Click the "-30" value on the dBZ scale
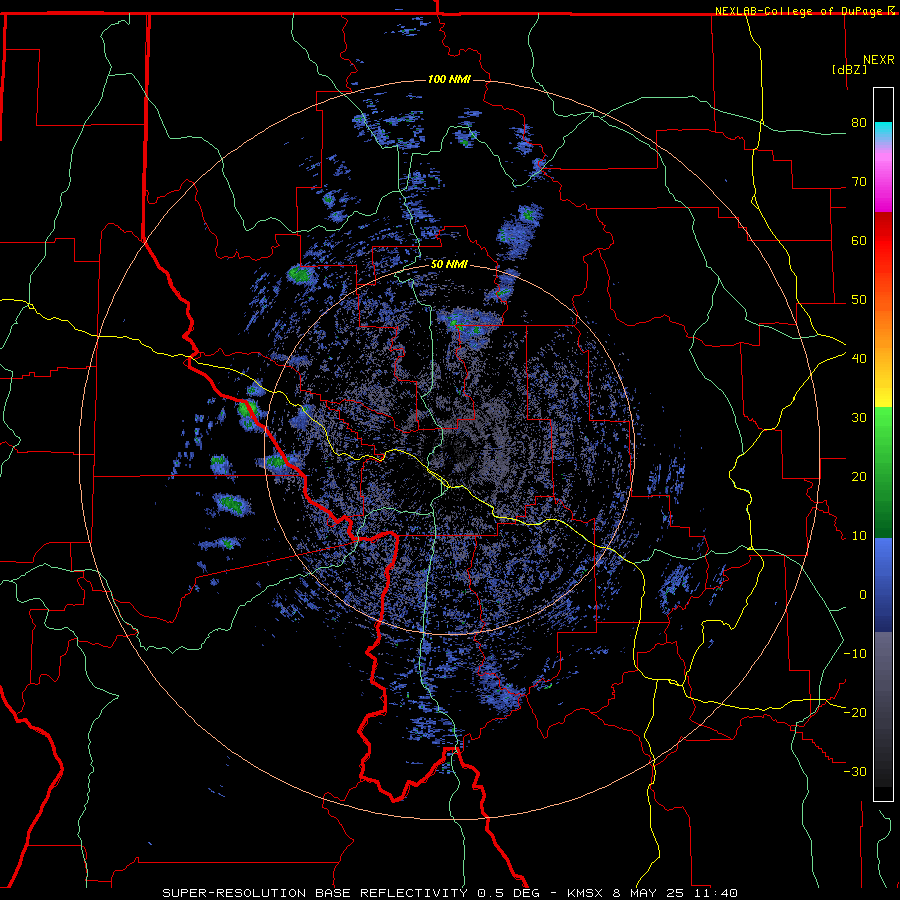 (855, 772)
